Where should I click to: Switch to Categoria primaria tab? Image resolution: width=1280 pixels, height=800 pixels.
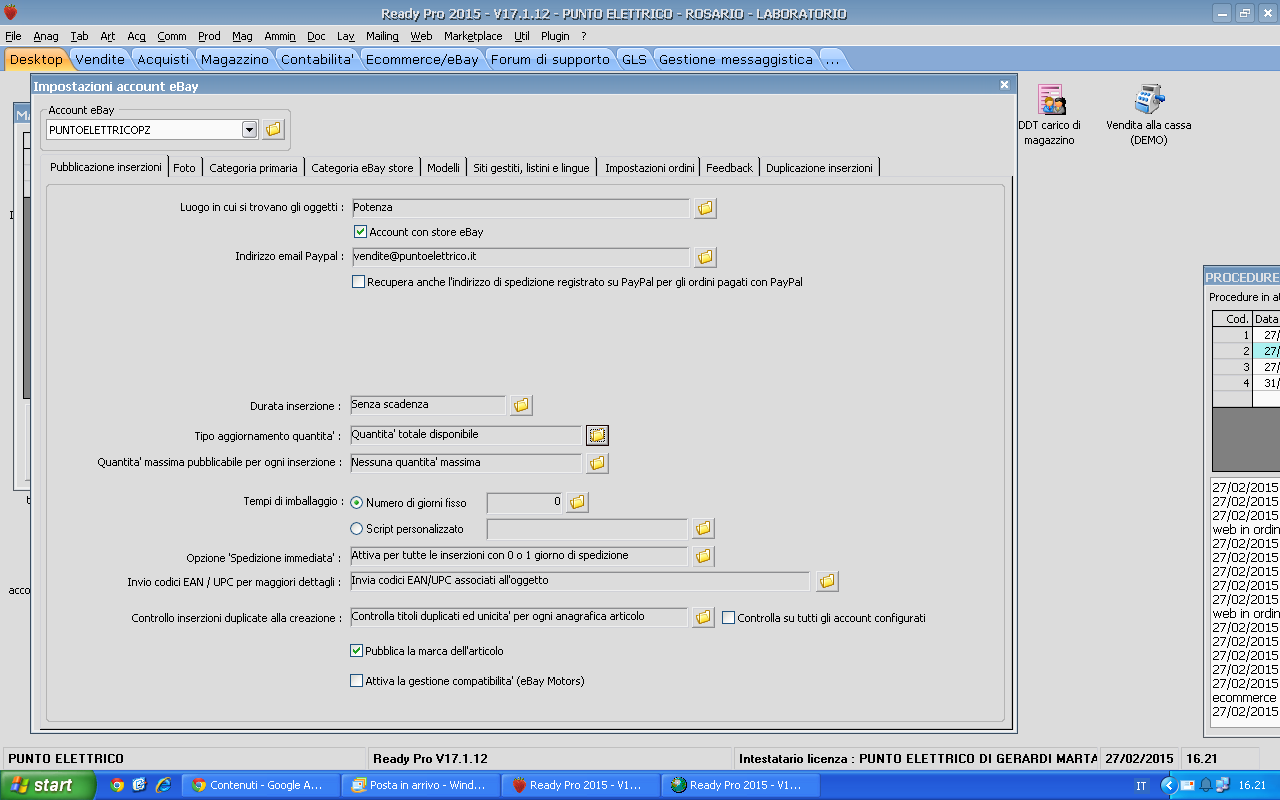253,168
